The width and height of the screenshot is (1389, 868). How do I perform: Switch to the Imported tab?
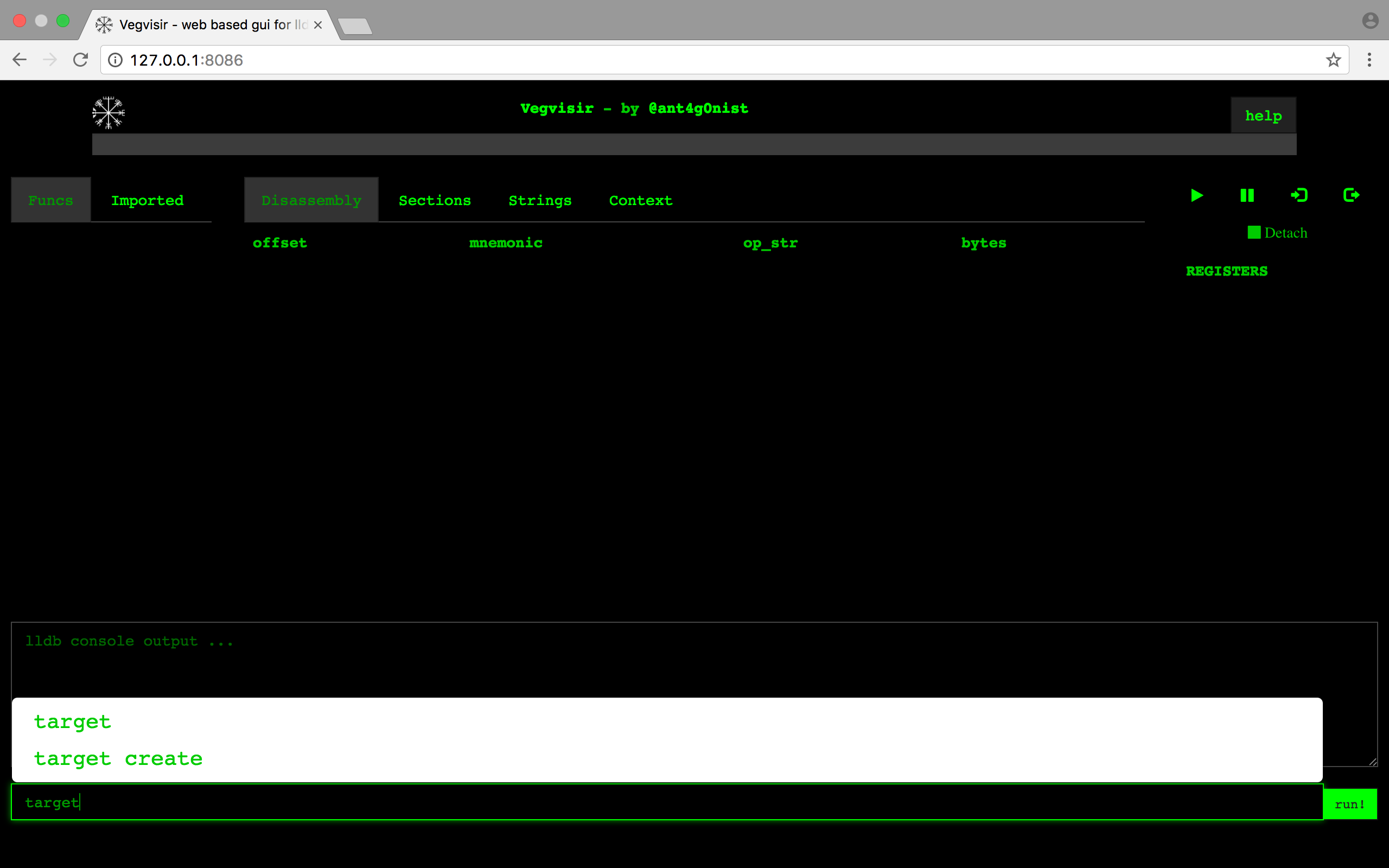148,200
